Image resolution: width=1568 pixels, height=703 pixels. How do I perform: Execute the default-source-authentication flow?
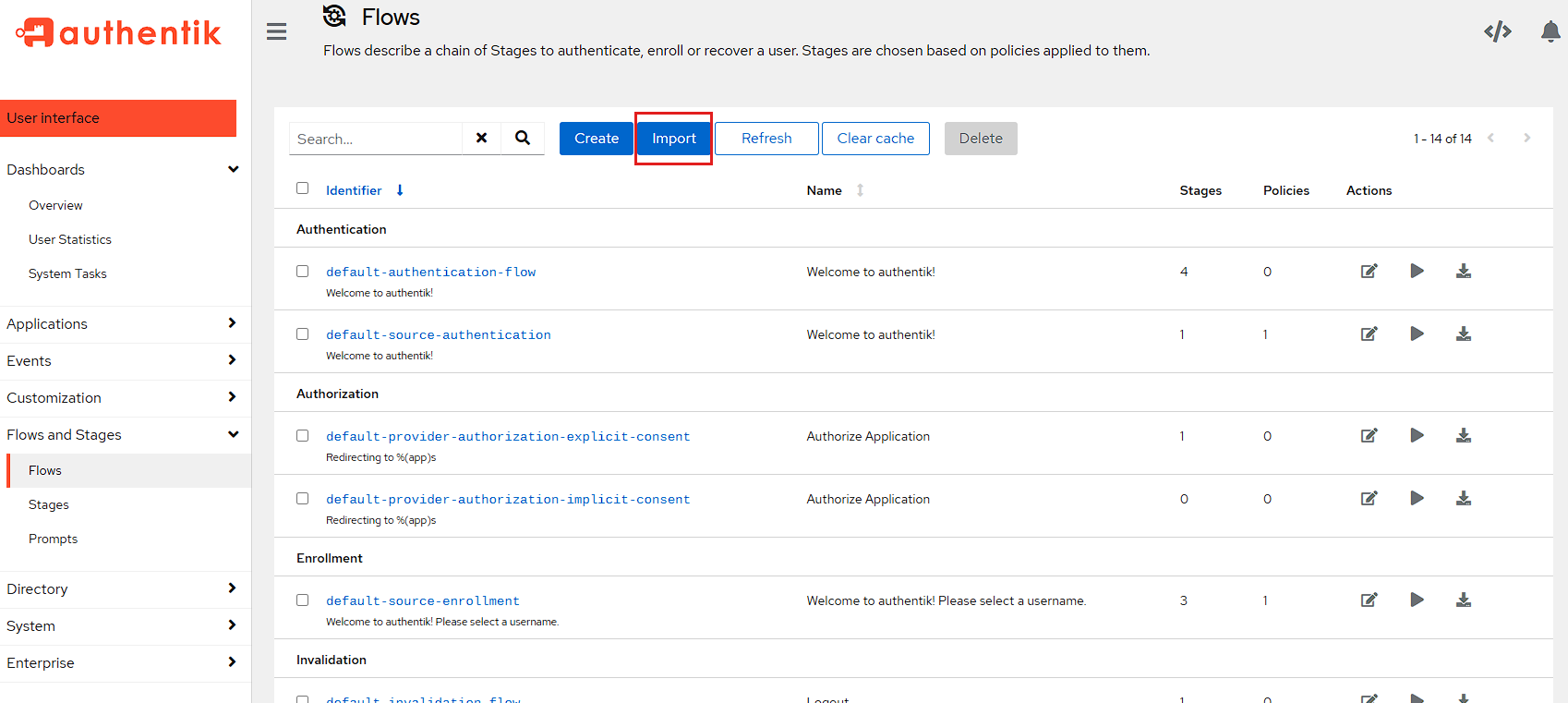point(1417,334)
